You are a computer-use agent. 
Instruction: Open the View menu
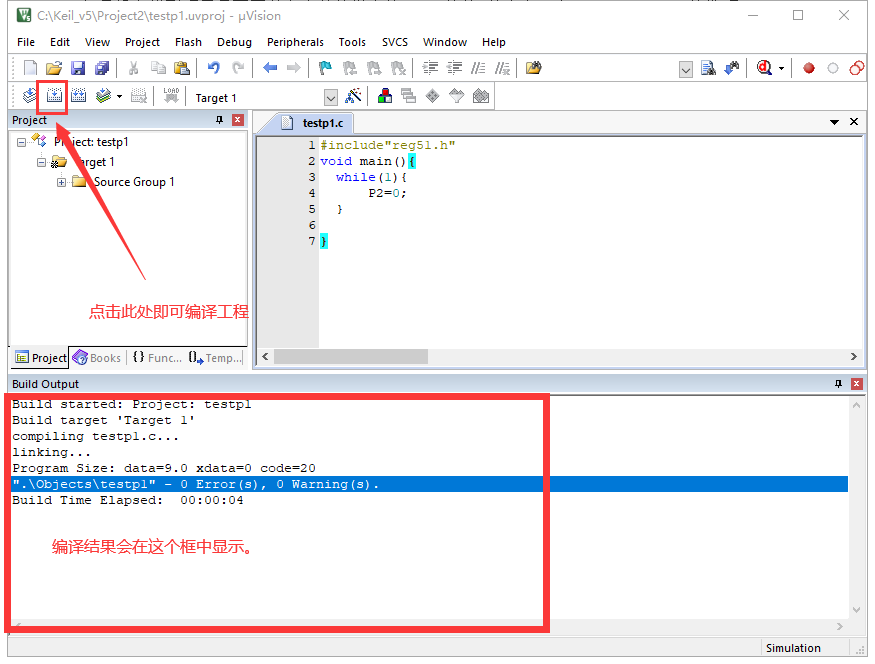[x=97, y=42]
